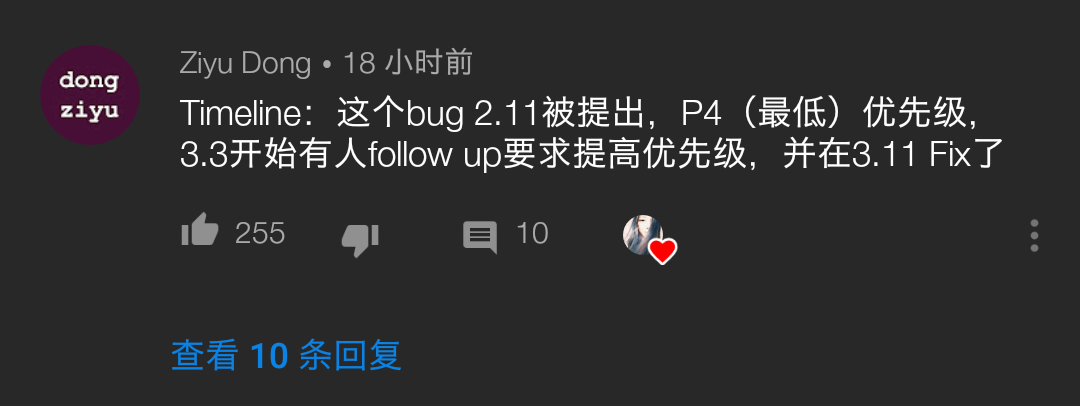Open the dong ziyu profile avatar

(x=90, y=95)
